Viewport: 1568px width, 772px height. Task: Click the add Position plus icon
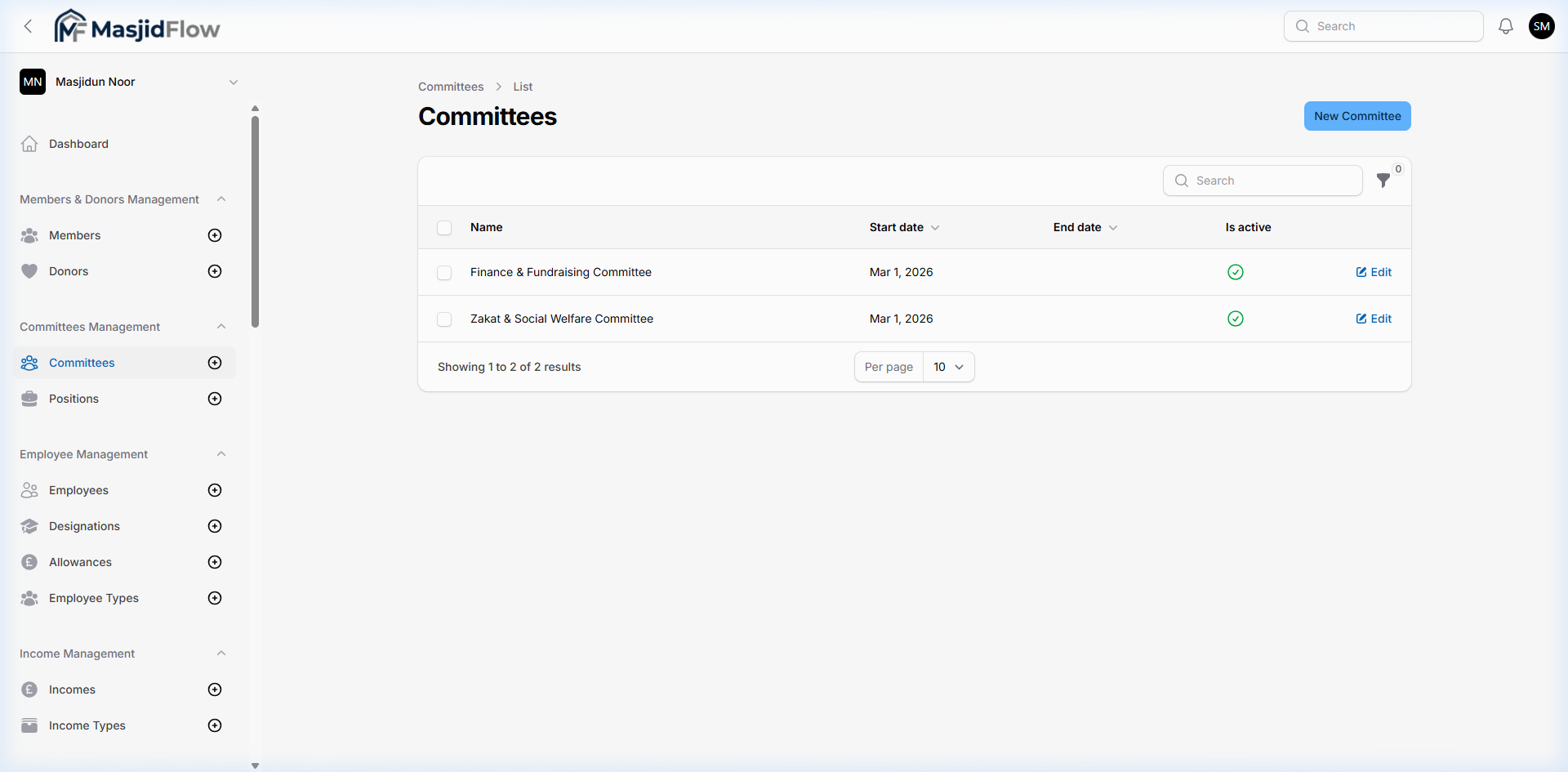coord(214,399)
